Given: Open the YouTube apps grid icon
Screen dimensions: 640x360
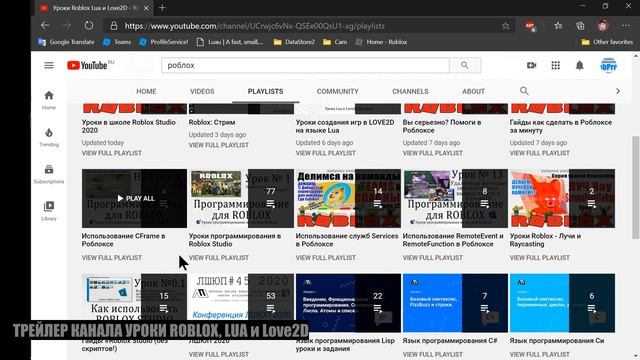Looking at the screenshot, I should [x=556, y=65].
